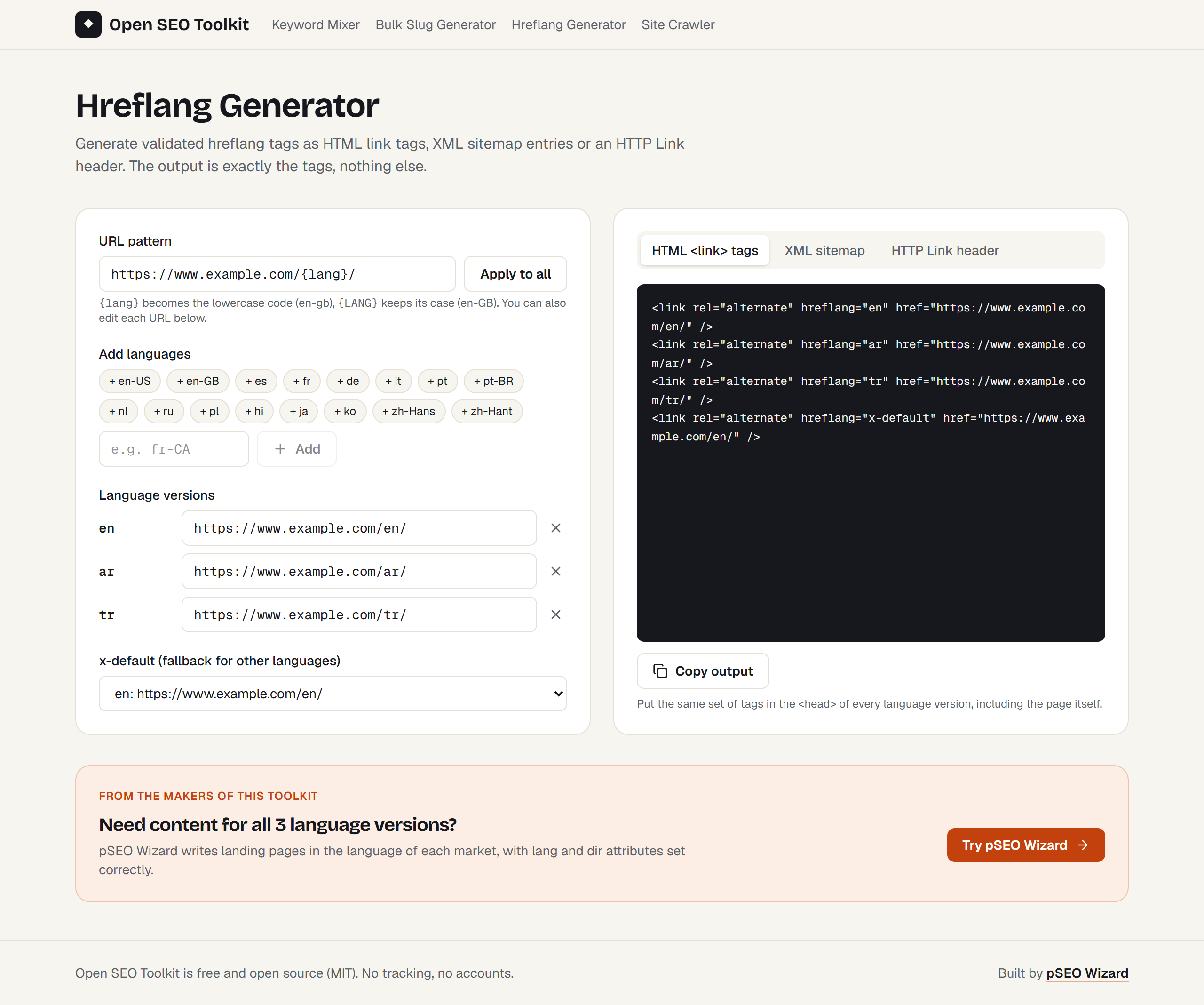Add the ru language chip
Viewport: 1204px width, 1005px height.
pyautogui.click(x=163, y=411)
